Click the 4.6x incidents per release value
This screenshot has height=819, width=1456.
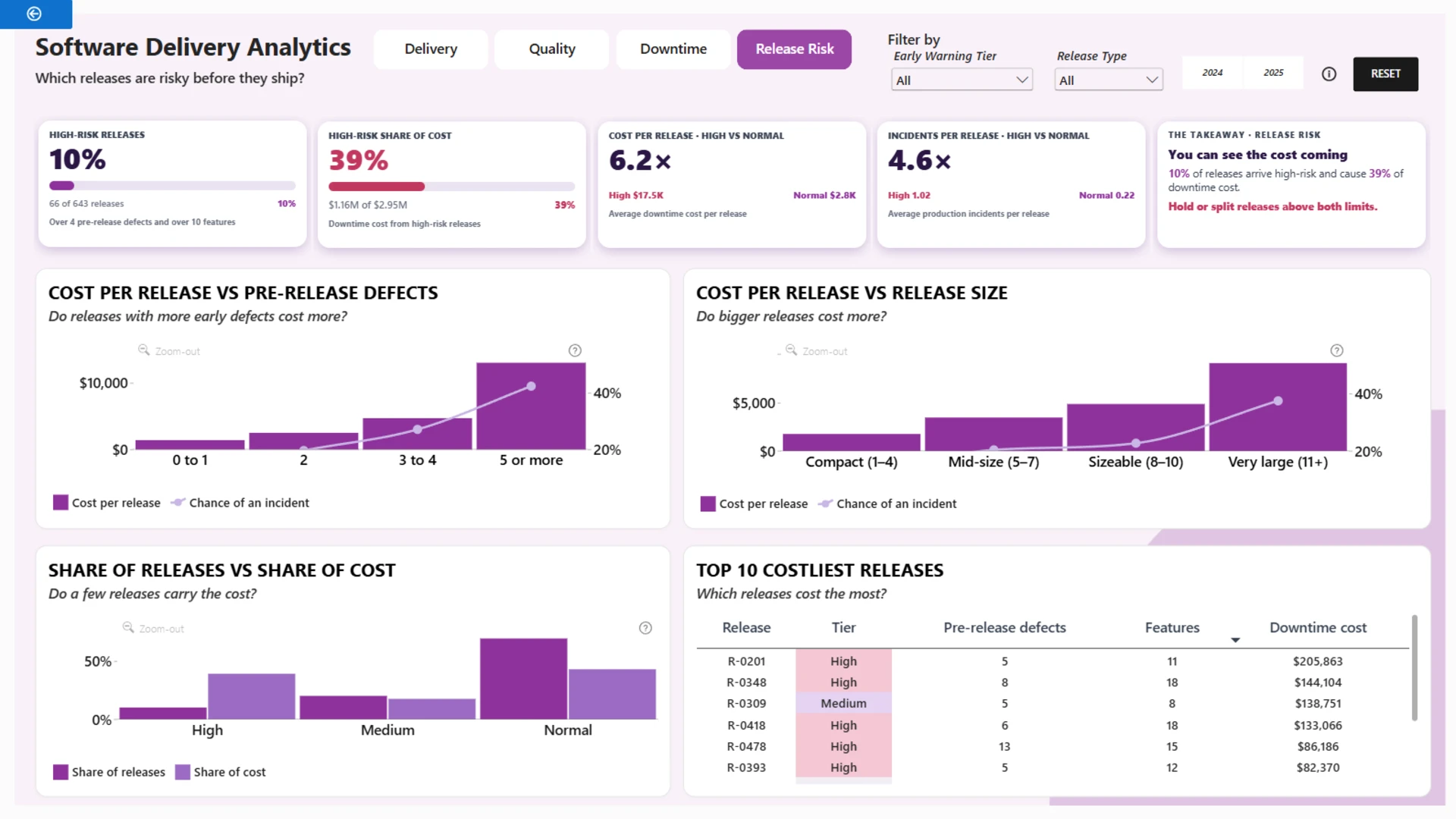click(x=919, y=160)
